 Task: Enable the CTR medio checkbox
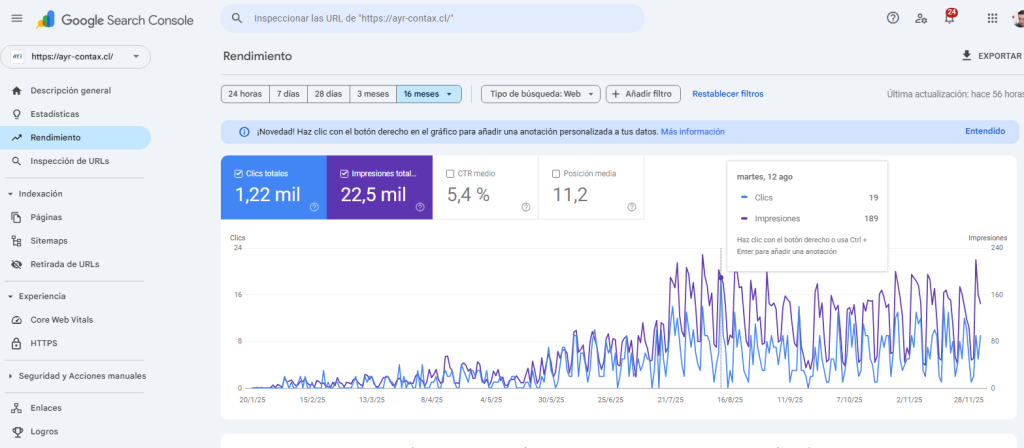tap(450, 173)
